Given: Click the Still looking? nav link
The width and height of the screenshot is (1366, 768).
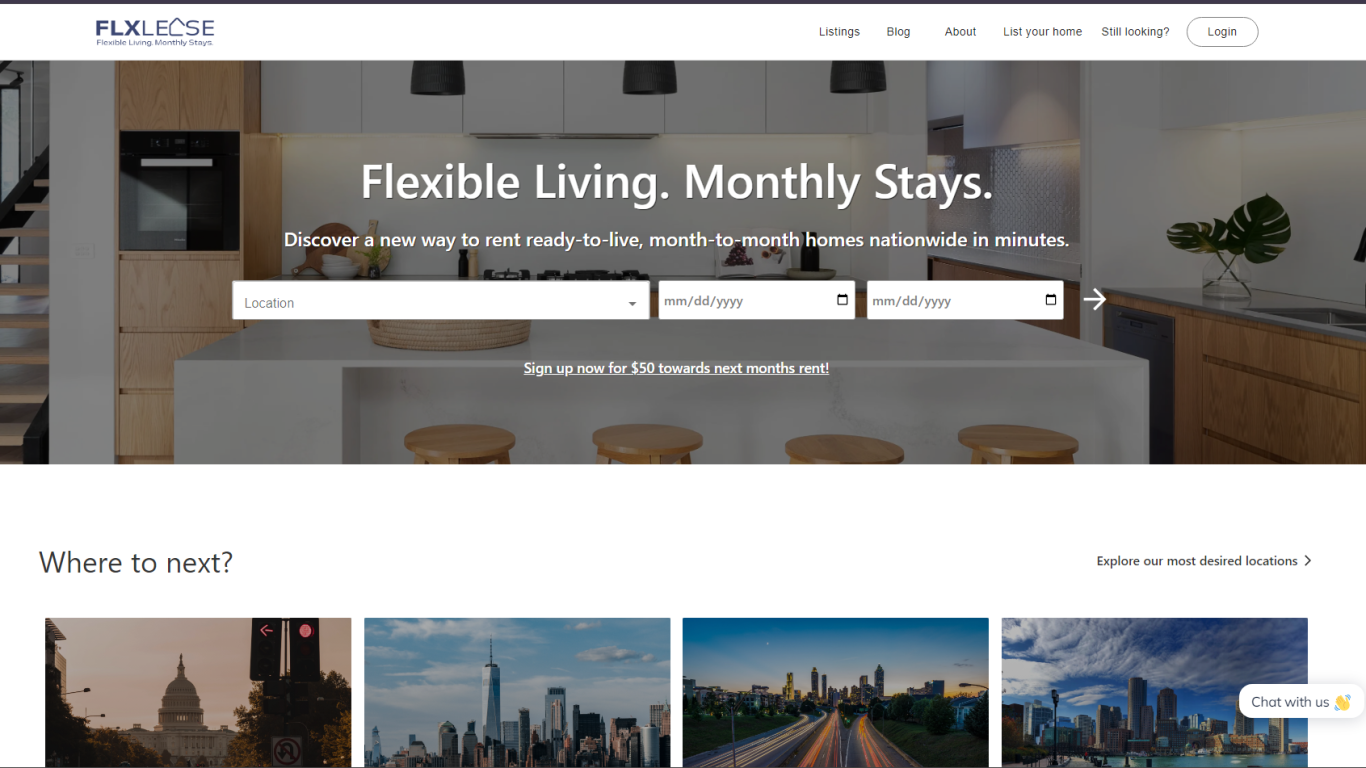Looking at the screenshot, I should [x=1135, y=32].
